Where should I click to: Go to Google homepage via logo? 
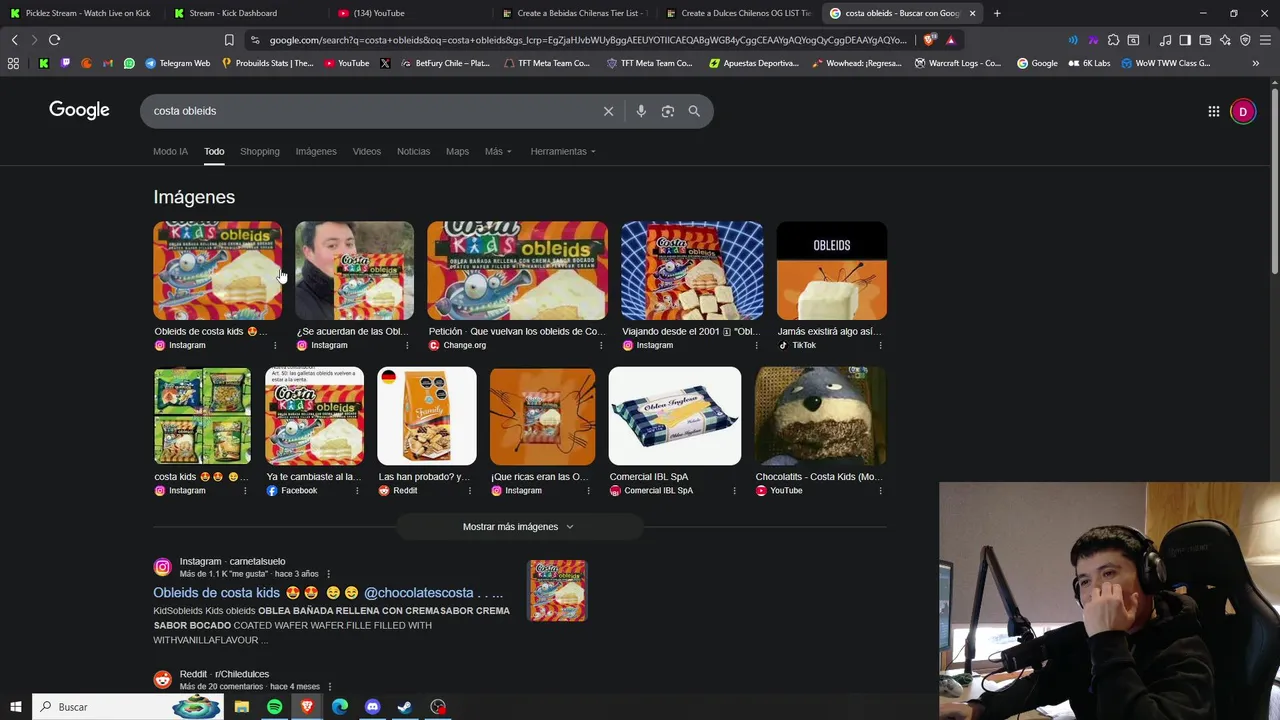(79, 110)
